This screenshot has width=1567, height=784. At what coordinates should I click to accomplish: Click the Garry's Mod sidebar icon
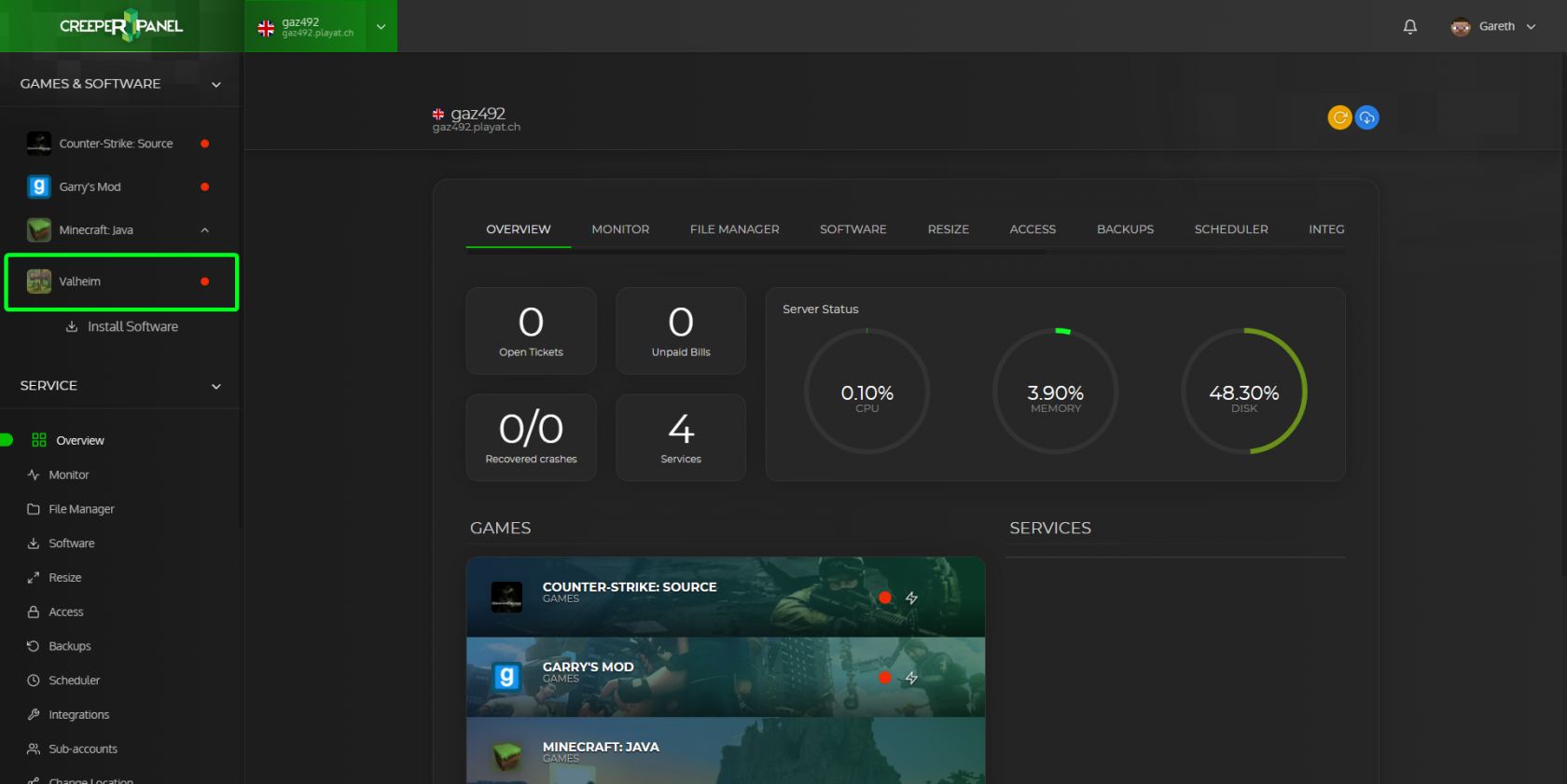coord(39,186)
